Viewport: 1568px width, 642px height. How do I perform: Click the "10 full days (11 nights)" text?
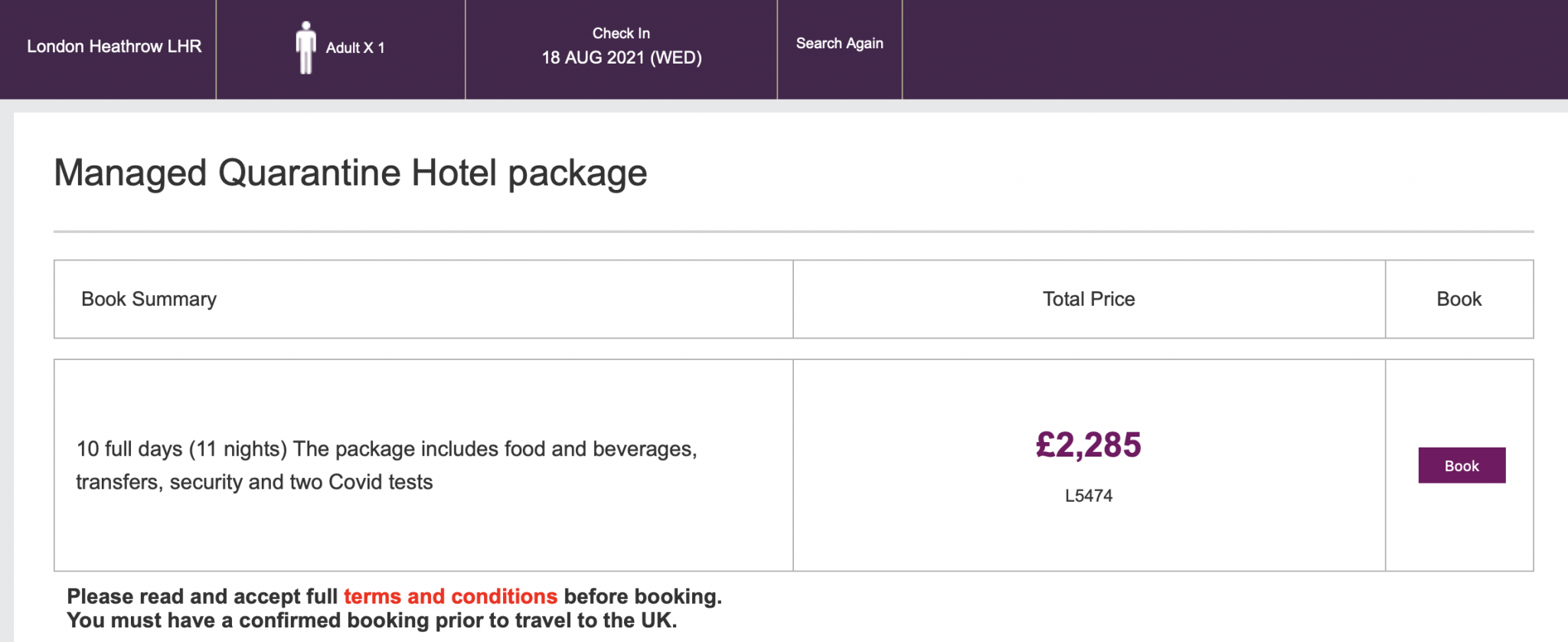click(x=181, y=449)
